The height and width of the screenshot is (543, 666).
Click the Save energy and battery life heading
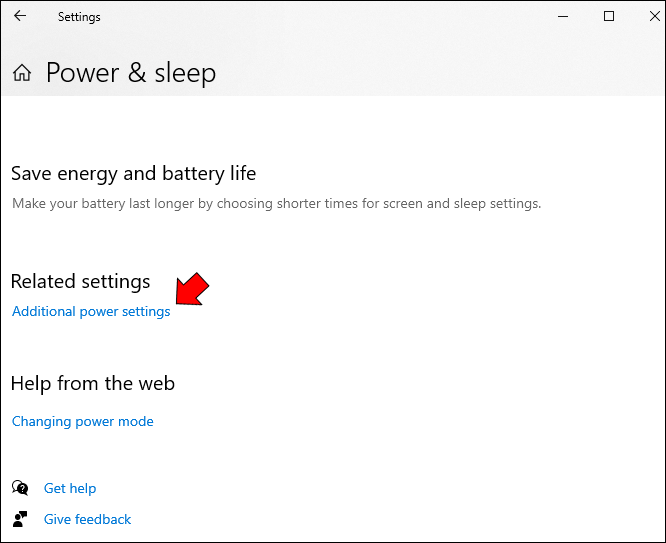click(x=133, y=173)
